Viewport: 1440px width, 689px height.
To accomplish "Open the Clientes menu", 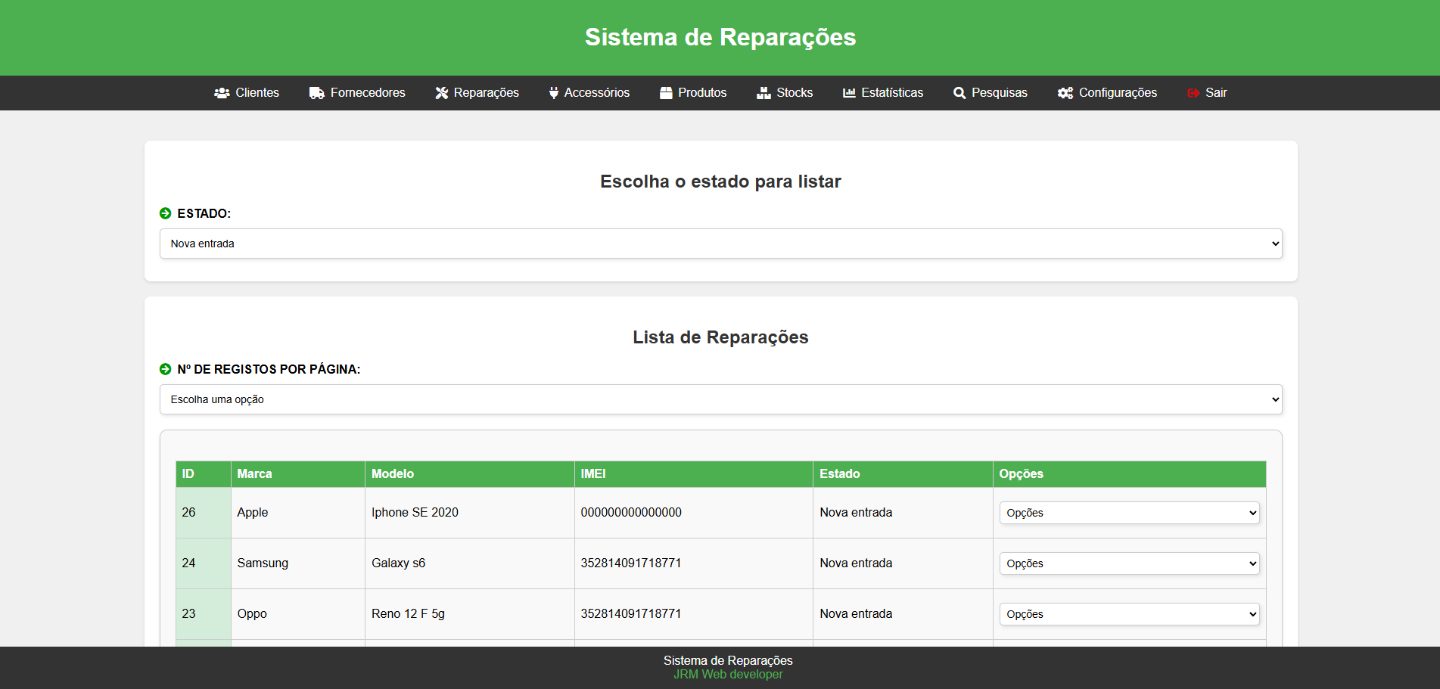I will click(247, 93).
